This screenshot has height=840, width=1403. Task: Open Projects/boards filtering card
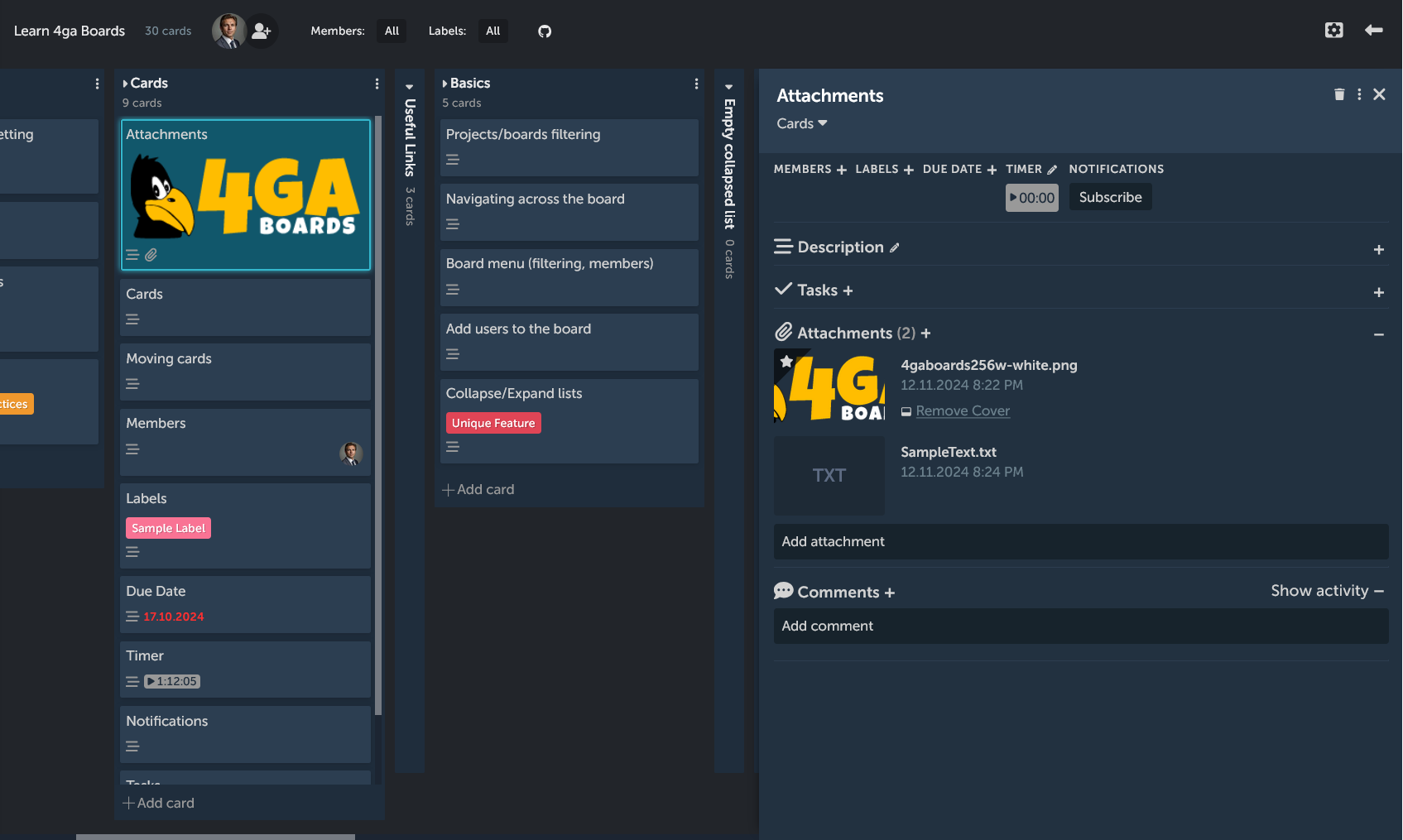pyautogui.click(x=569, y=147)
